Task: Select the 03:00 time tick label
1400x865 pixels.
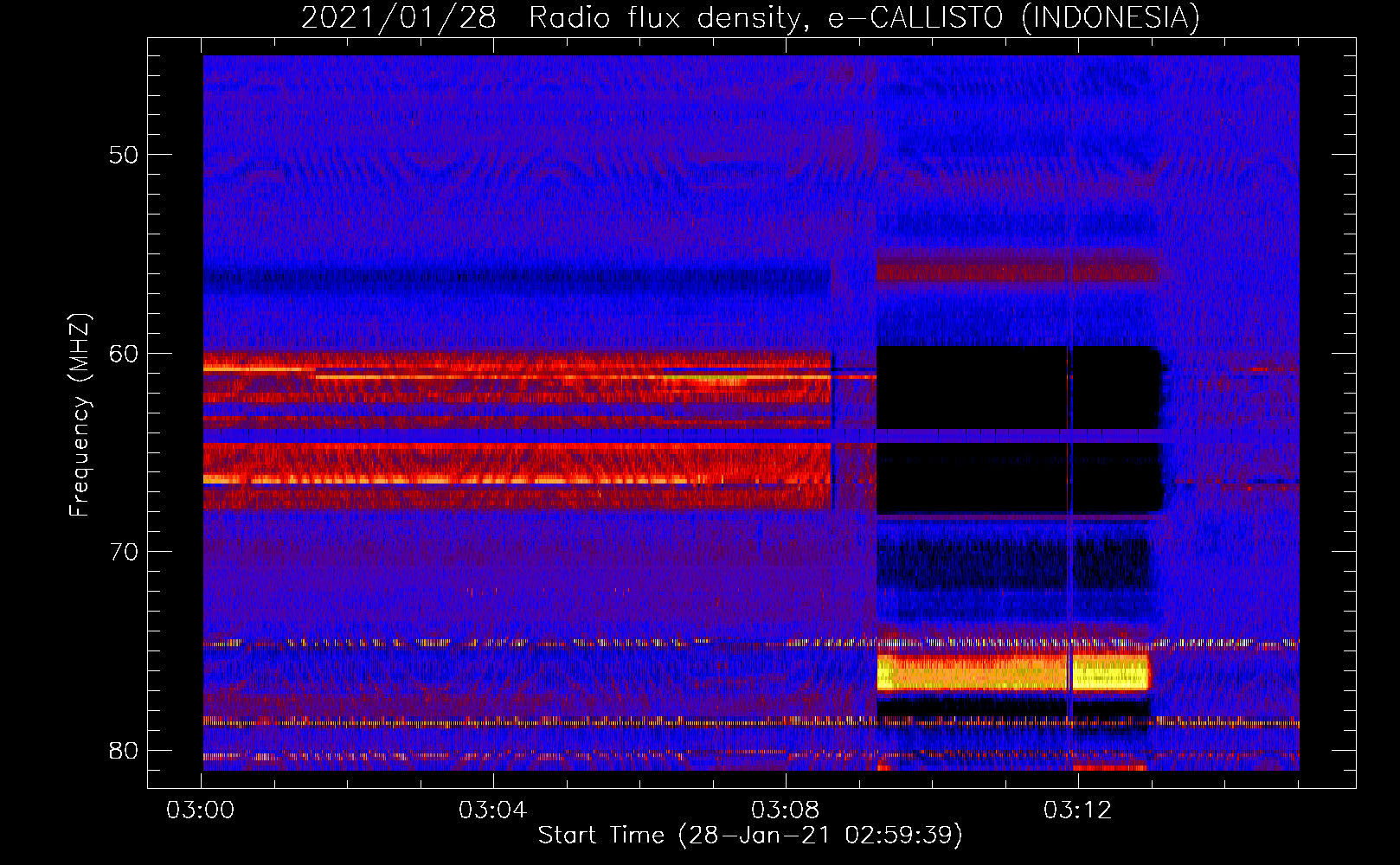Action: 201,811
